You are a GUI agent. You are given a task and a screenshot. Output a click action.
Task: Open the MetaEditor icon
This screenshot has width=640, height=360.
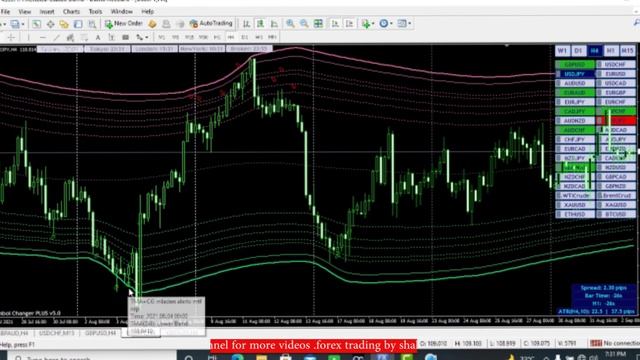click(152, 24)
